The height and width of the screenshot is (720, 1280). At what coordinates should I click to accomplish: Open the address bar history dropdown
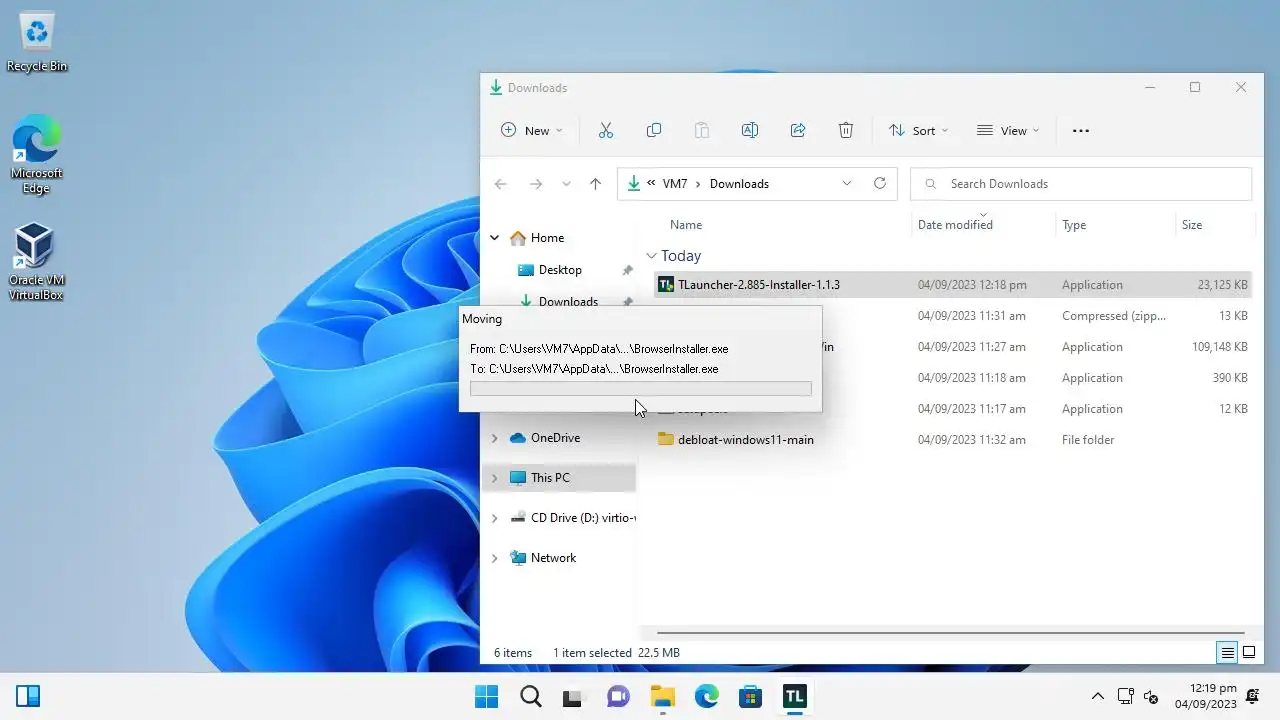pos(847,183)
